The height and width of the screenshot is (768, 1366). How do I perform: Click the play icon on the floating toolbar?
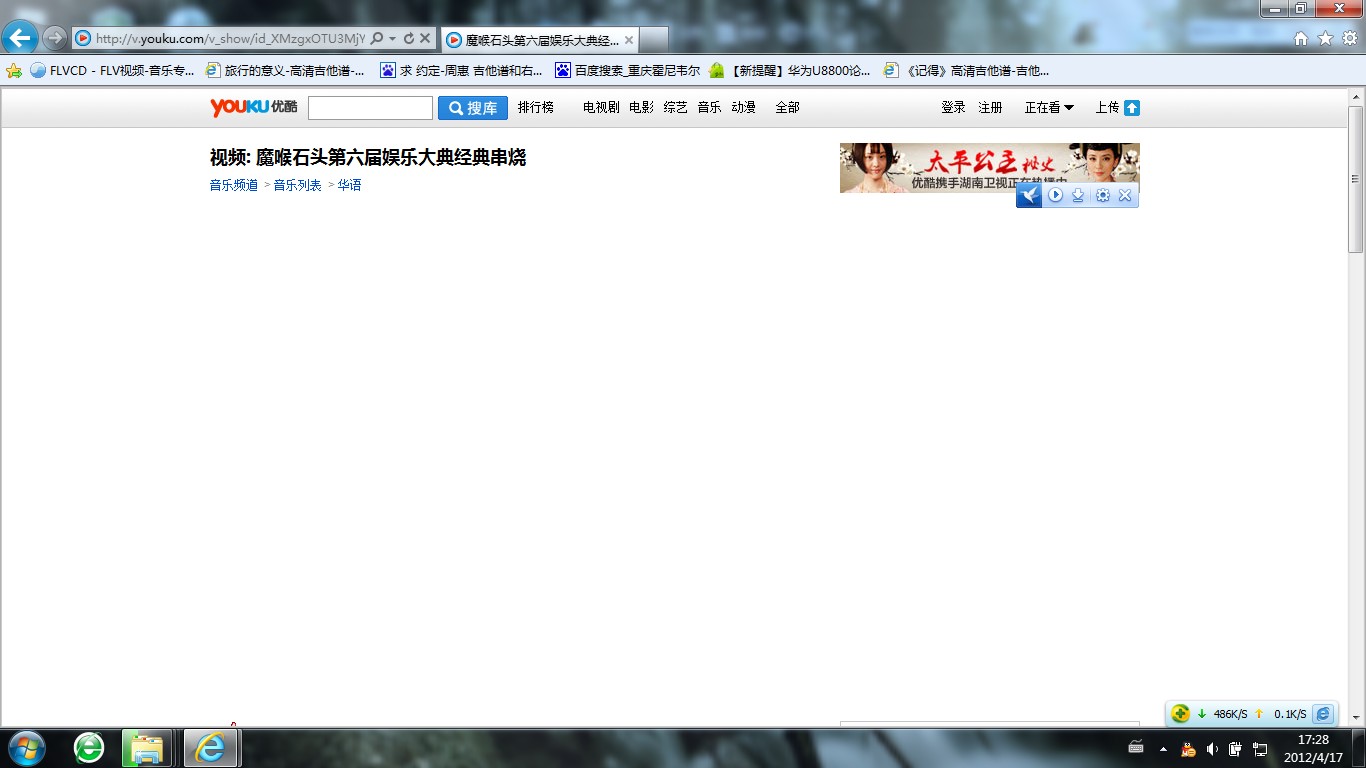[x=1055, y=195]
